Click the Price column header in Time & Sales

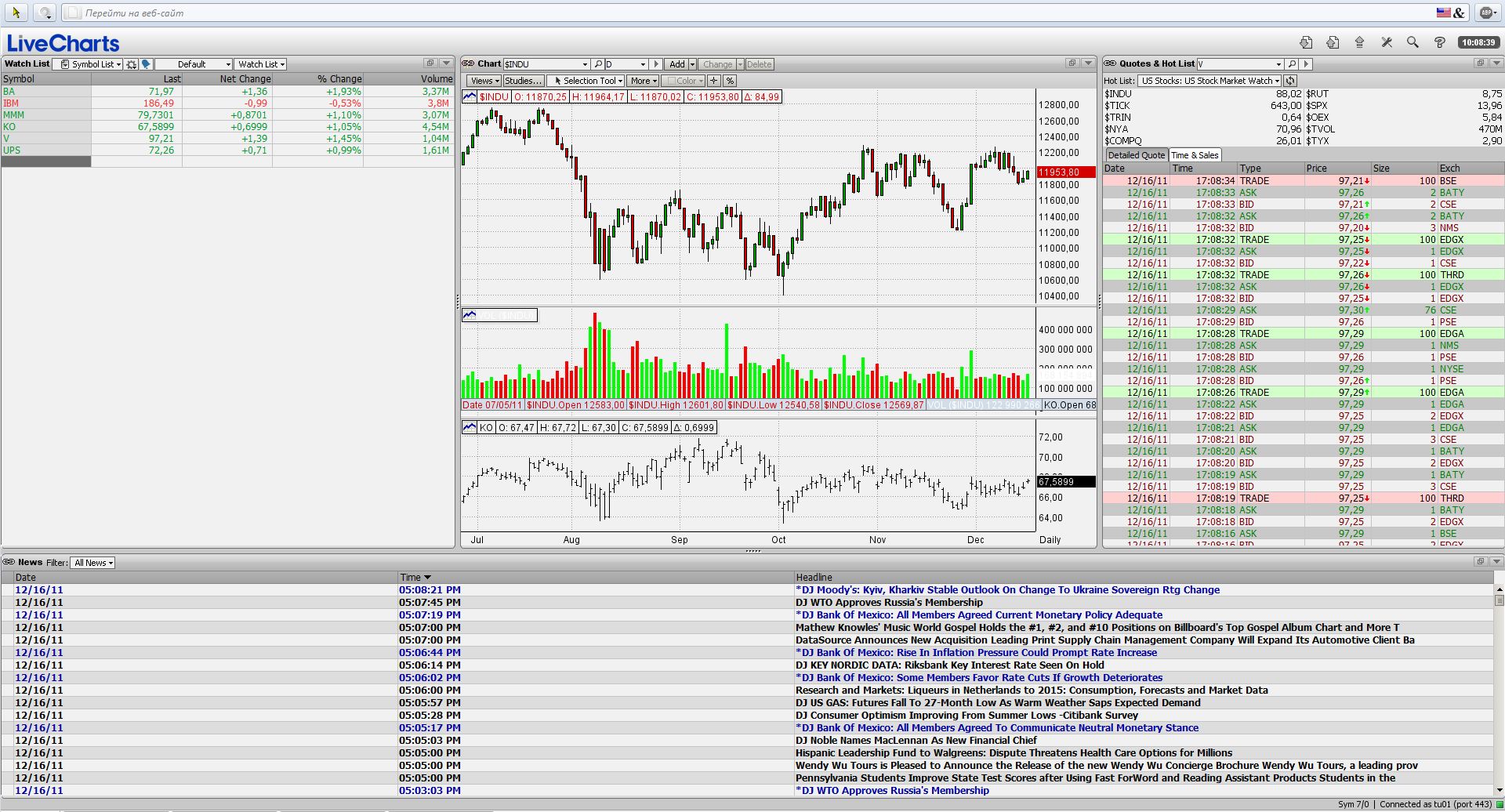click(1337, 168)
